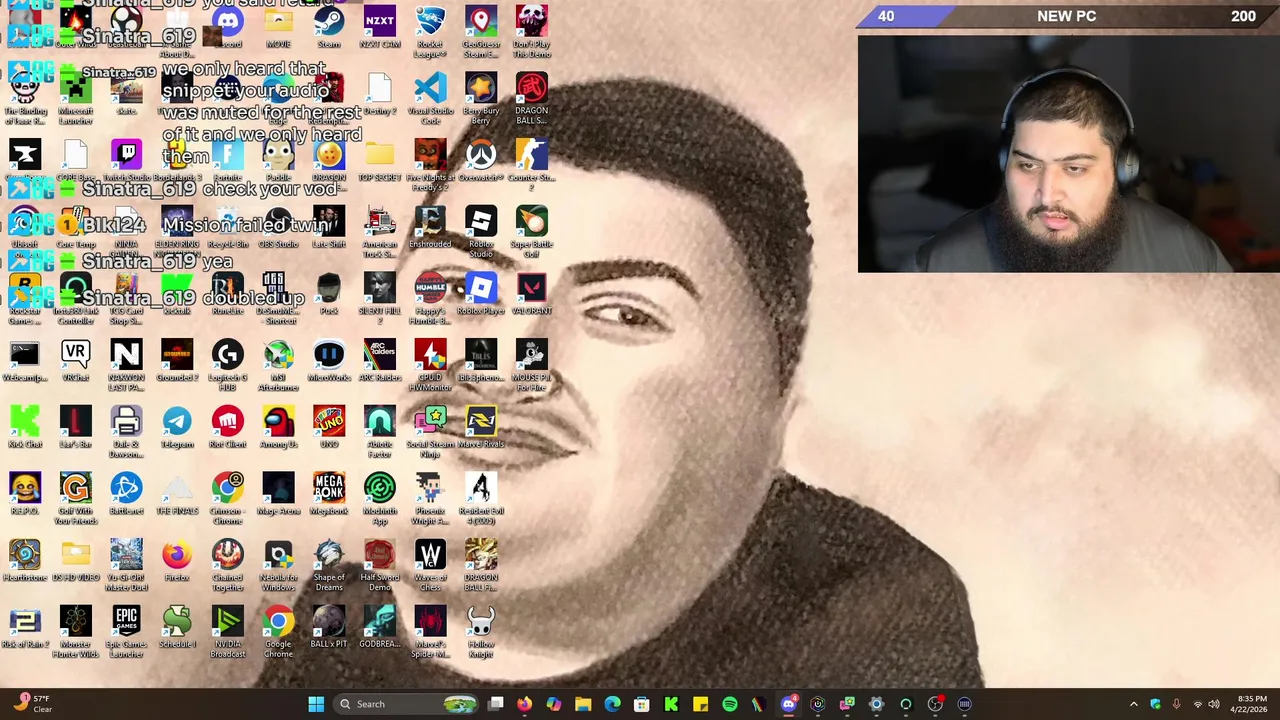Screen dimensions: 1280x720
Task: Open Marvel Rivals desktop shortcut
Action: 481,427
